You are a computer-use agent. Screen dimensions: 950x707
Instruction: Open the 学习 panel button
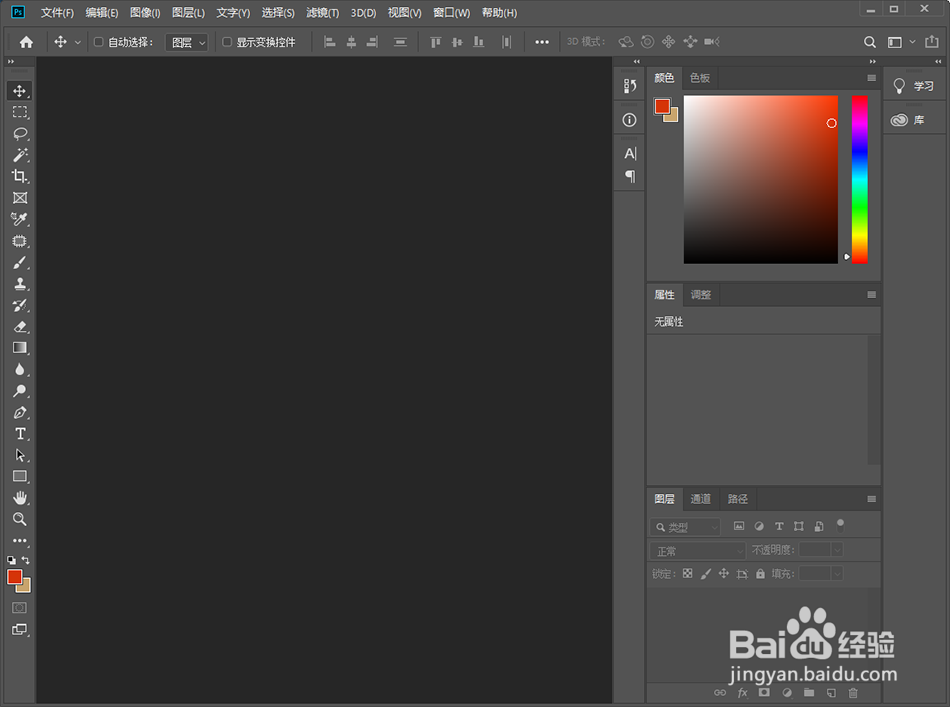coord(914,86)
